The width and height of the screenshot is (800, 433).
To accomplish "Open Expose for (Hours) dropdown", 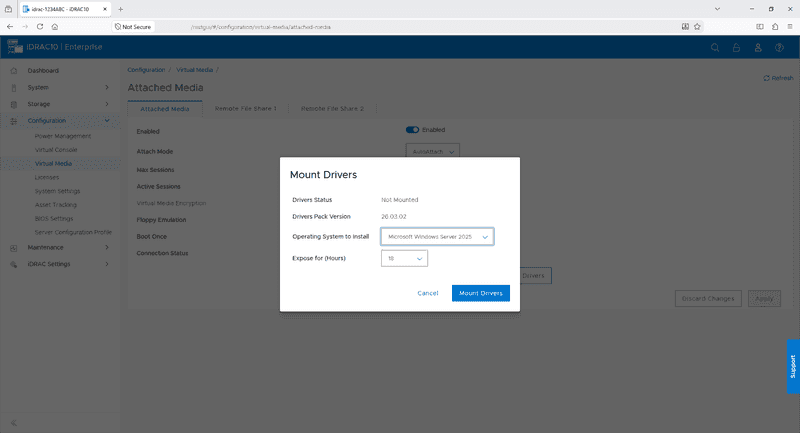I will click(x=404, y=259).
